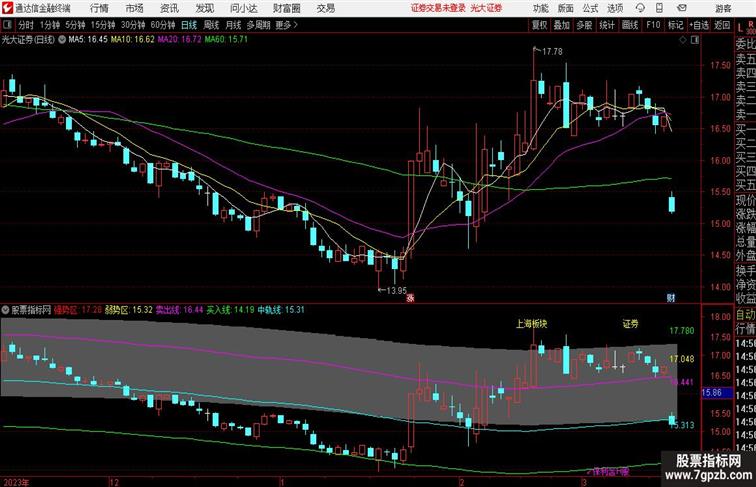Image resolution: width=756 pixels, height=487 pixels.
Task: Click the 复权 toolbar button
Action: 539,25
